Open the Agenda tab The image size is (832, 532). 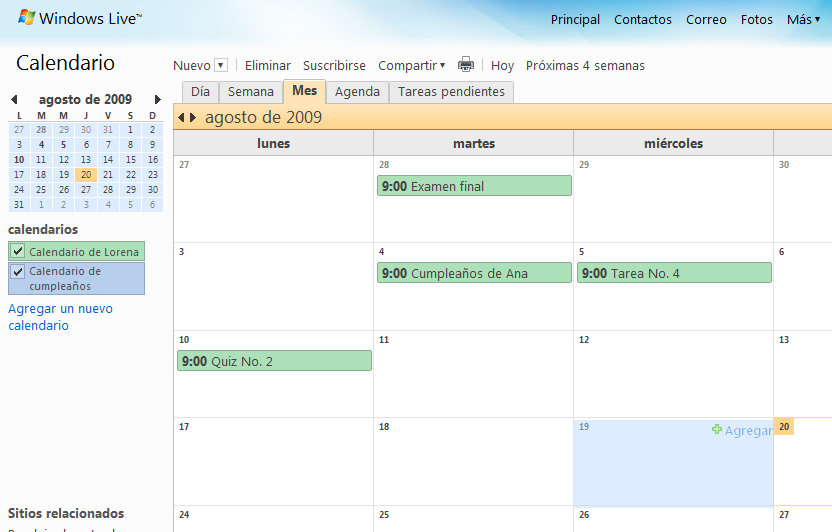[357, 92]
